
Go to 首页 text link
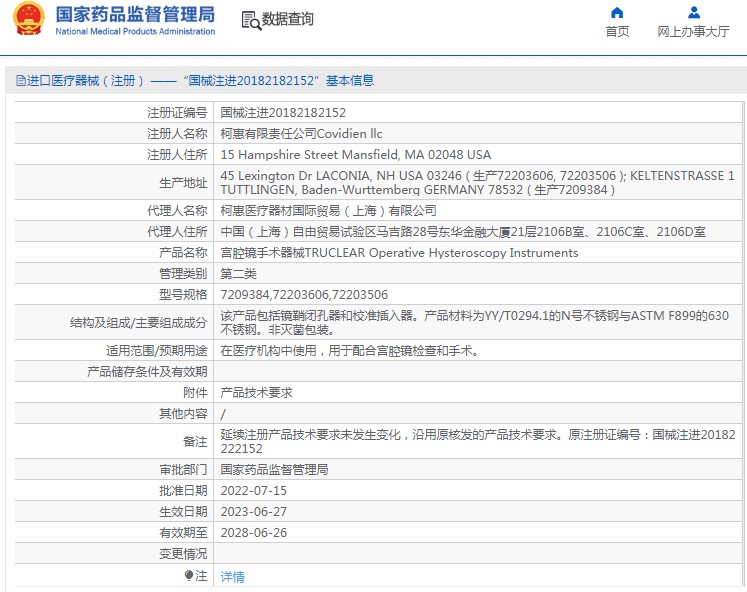[x=617, y=31]
